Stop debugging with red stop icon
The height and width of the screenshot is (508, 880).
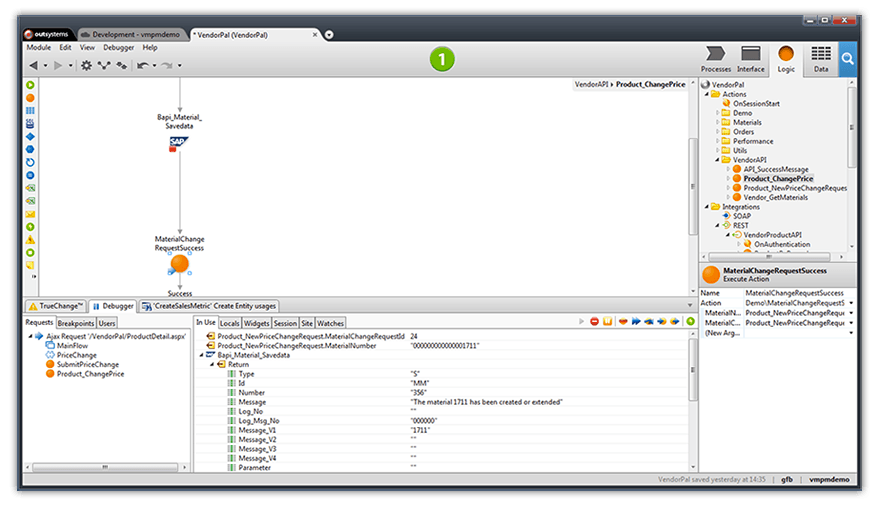point(594,322)
